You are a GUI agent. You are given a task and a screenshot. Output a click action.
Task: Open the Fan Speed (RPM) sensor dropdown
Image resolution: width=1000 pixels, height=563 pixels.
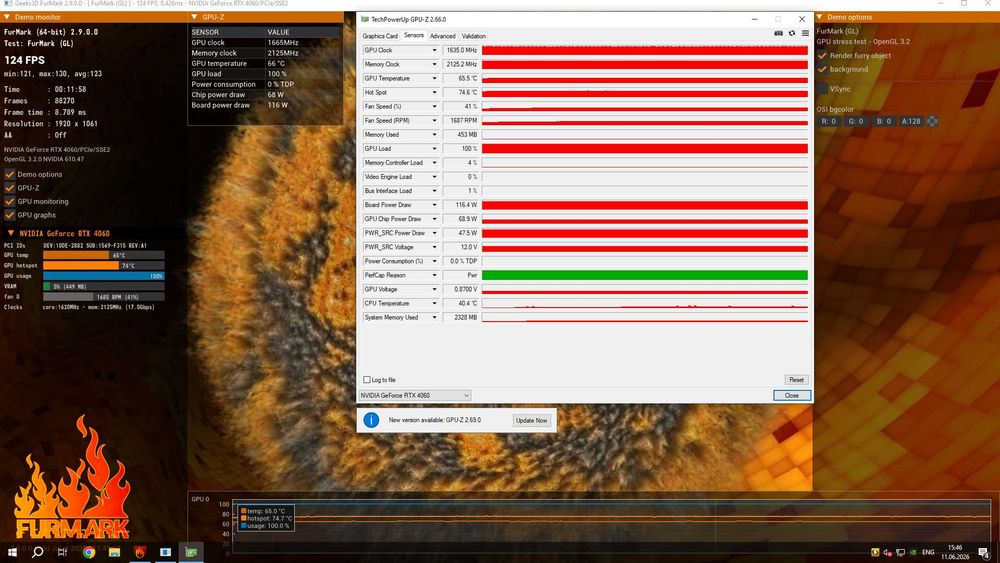(x=434, y=121)
